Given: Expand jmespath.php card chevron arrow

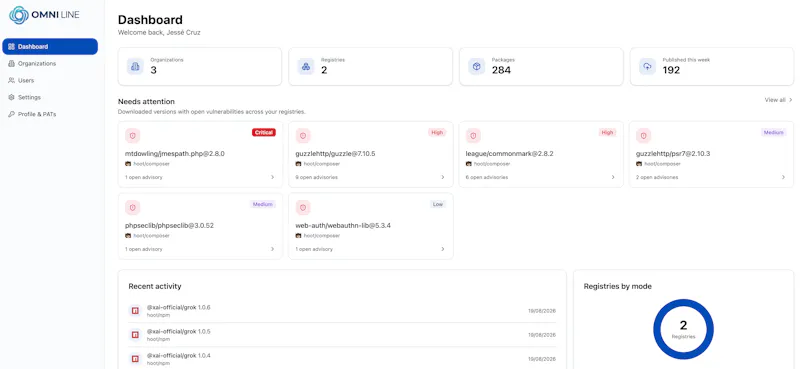Looking at the screenshot, I should (x=272, y=177).
